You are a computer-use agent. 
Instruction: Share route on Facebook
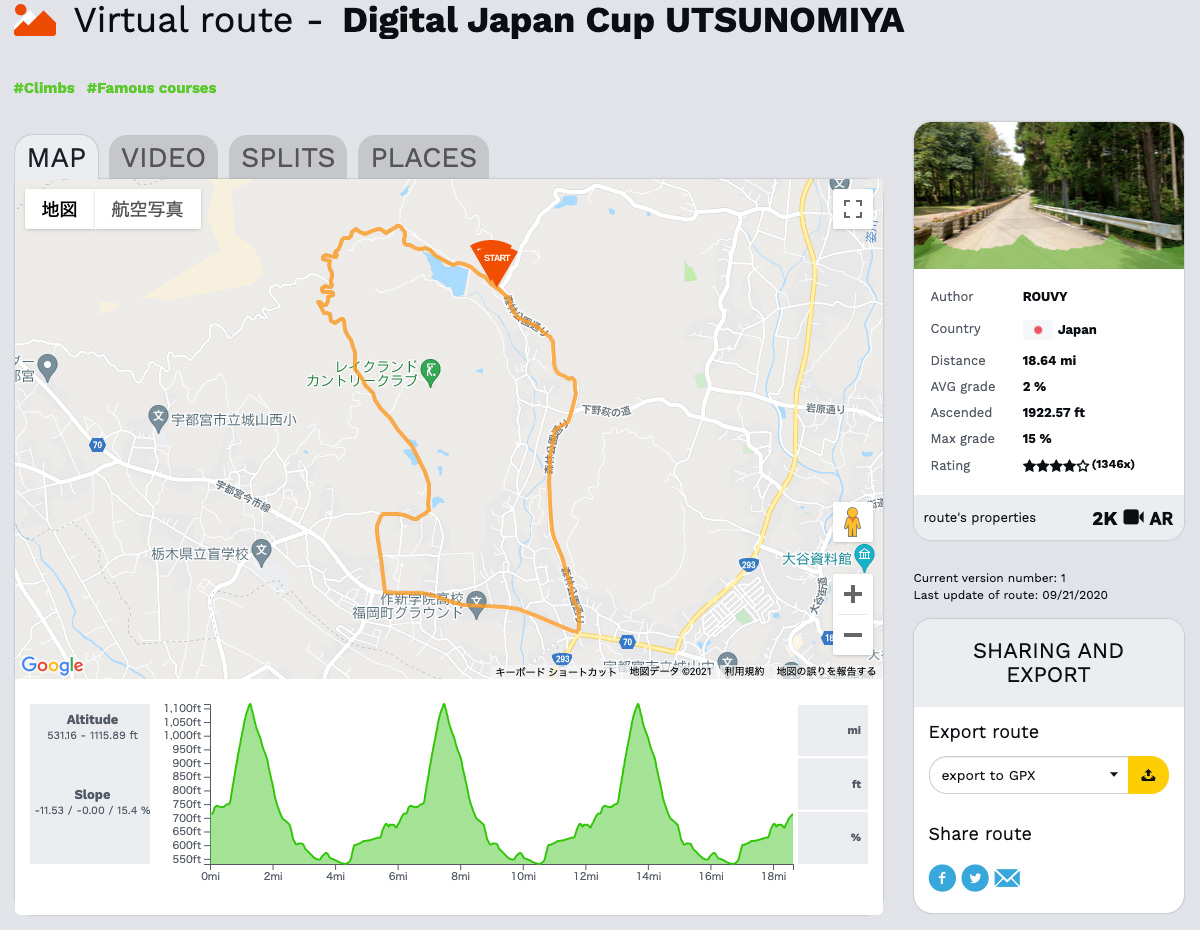click(x=942, y=878)
